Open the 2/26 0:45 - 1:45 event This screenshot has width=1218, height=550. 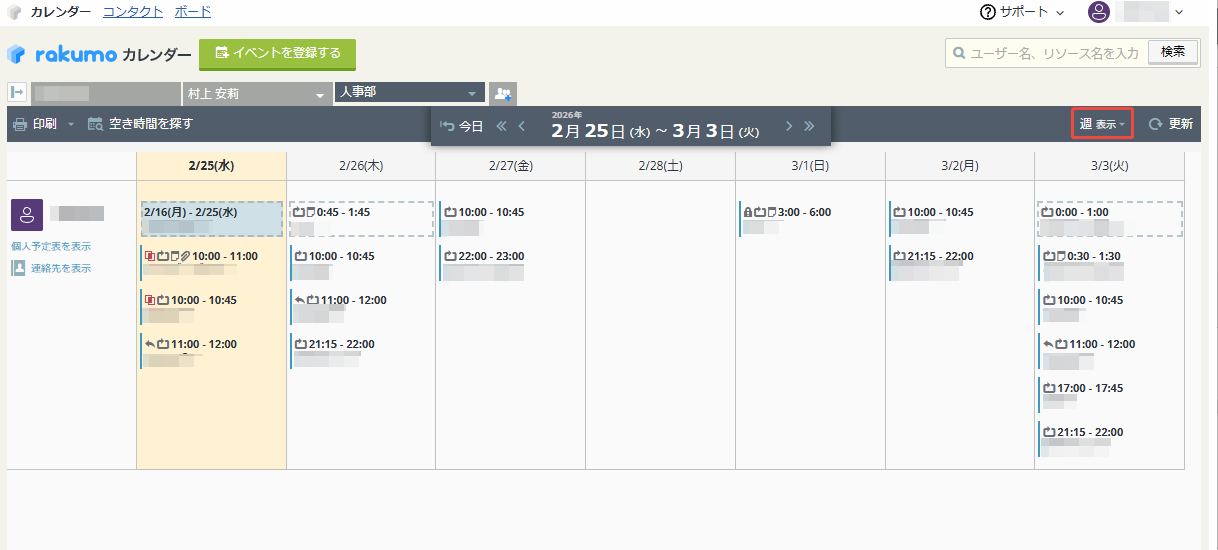[x=362, y=219]
